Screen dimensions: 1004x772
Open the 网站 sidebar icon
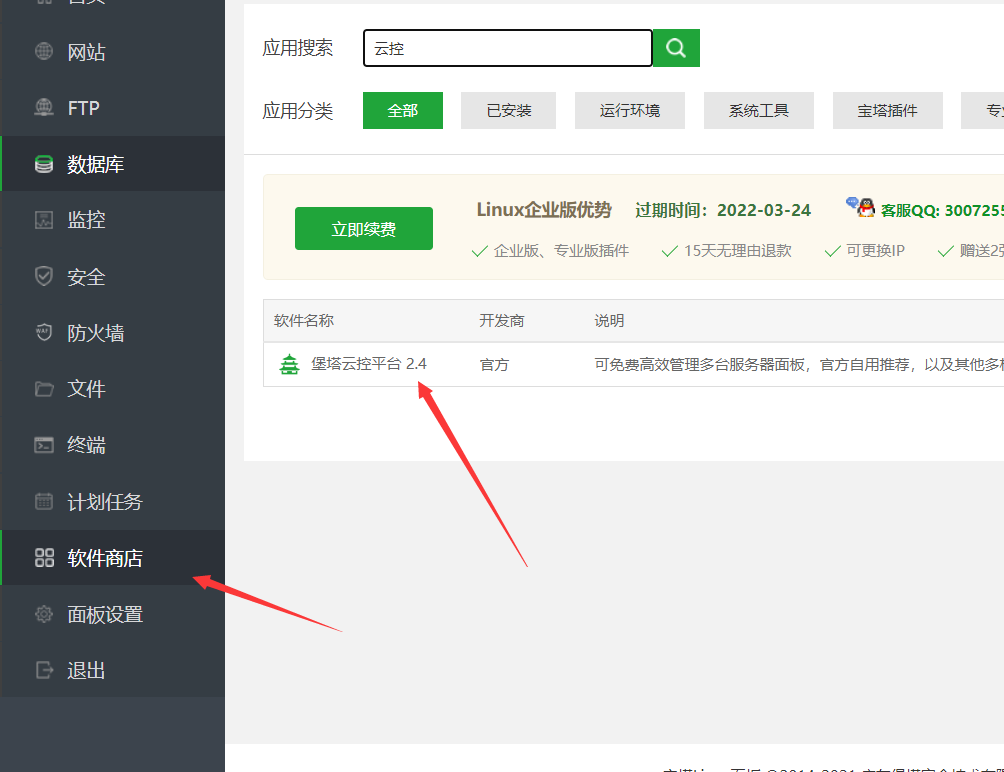[44, 51]
